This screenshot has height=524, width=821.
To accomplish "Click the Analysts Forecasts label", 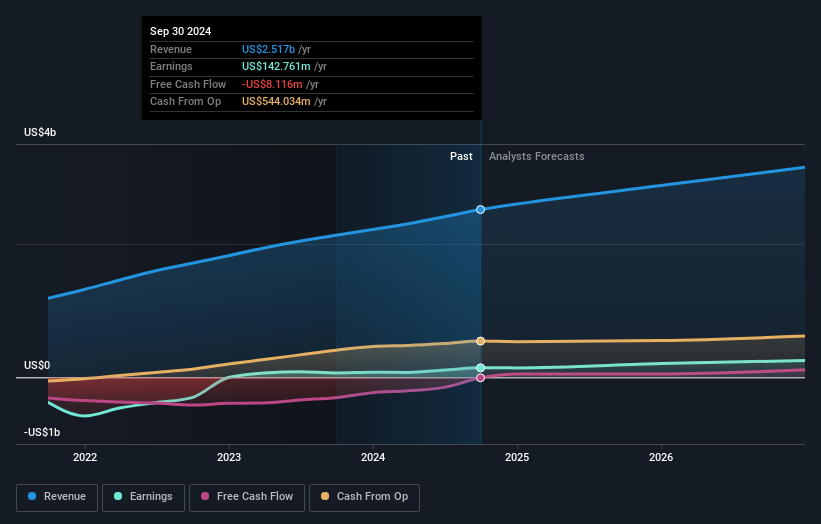I will [537, 157].
